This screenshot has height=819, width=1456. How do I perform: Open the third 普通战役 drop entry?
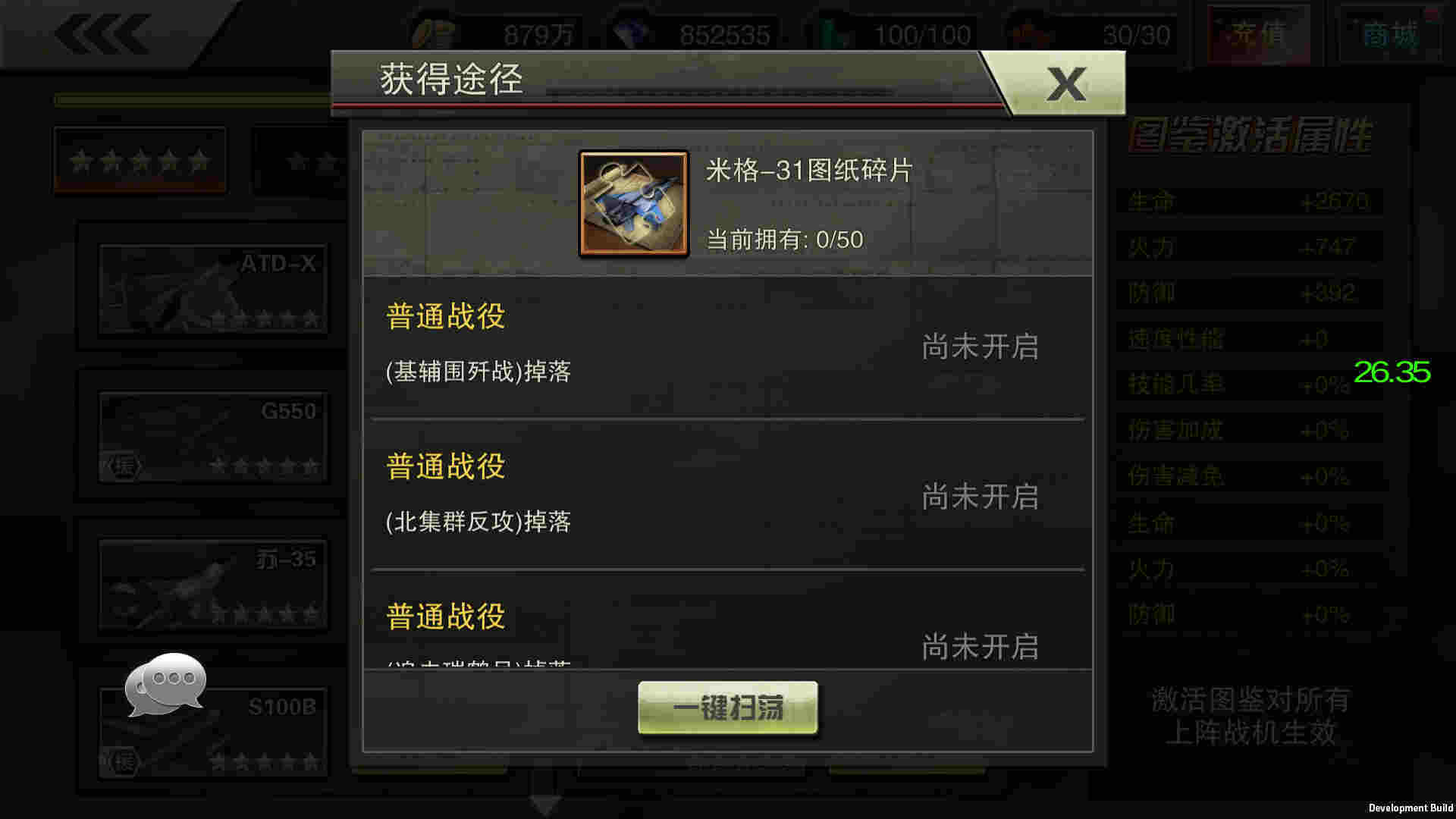[x=727, y=622]
